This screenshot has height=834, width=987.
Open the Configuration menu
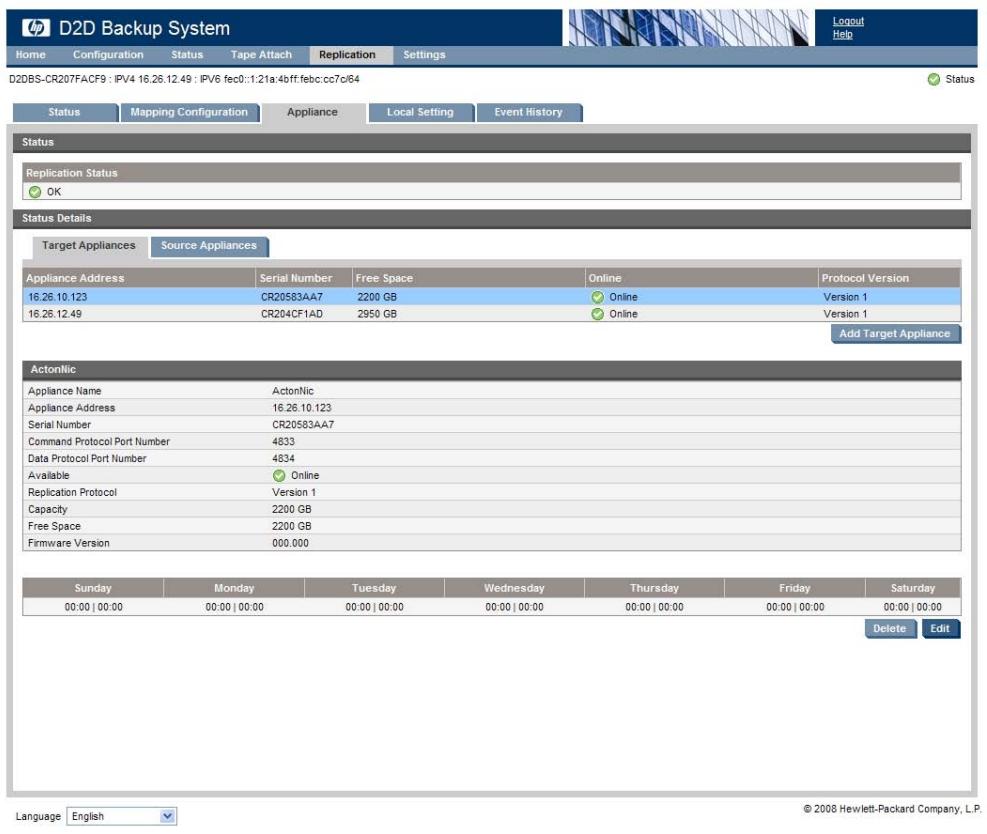coord(108,55)
